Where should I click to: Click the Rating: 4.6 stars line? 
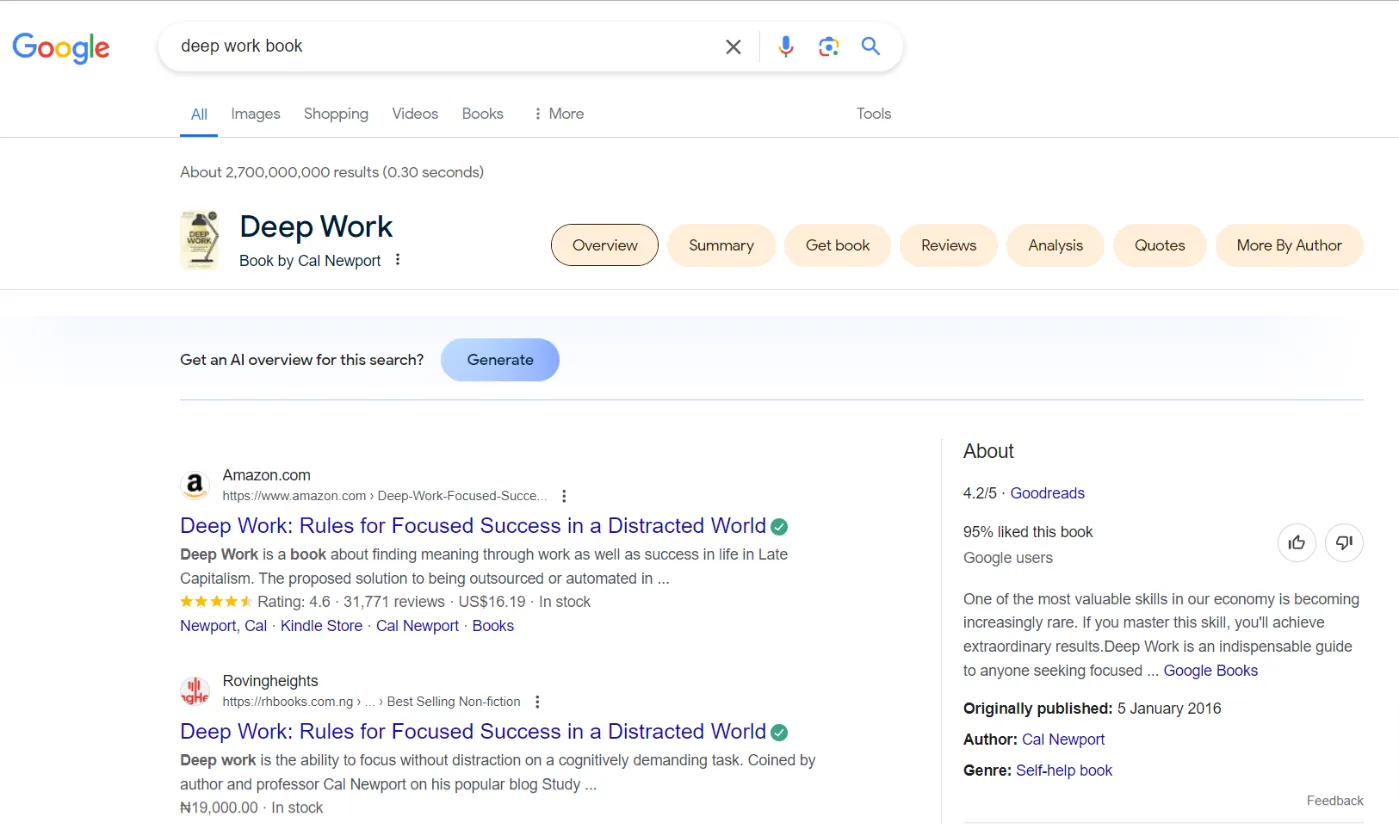[x=385, y=602]
